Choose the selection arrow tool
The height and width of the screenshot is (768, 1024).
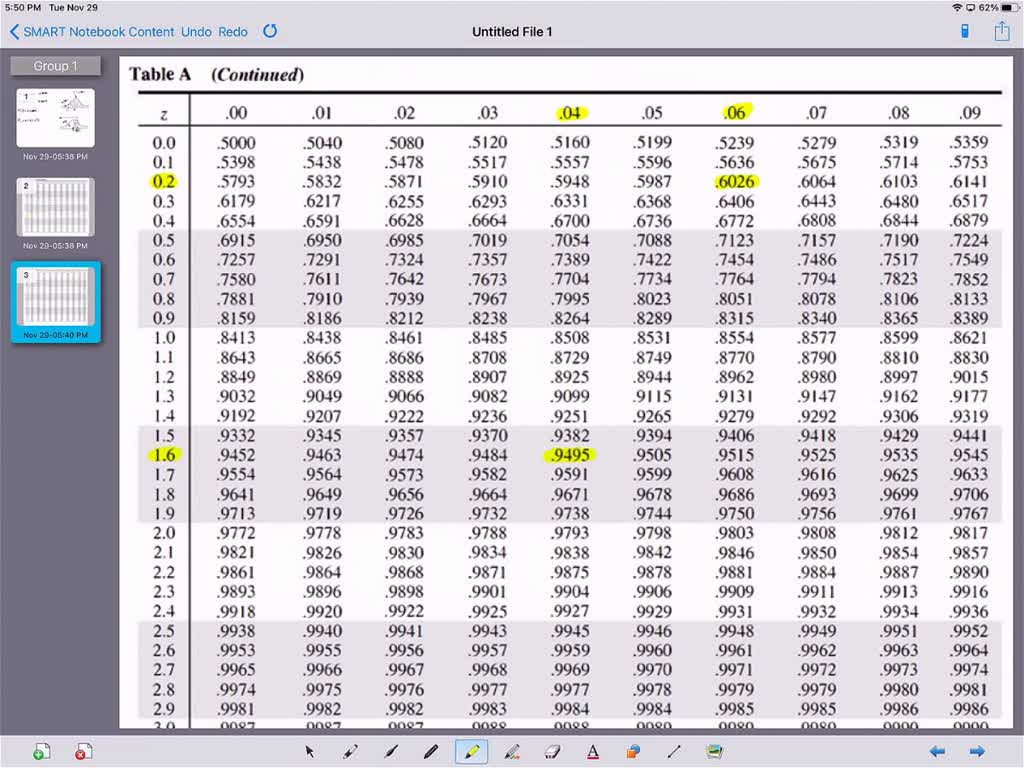310,751
